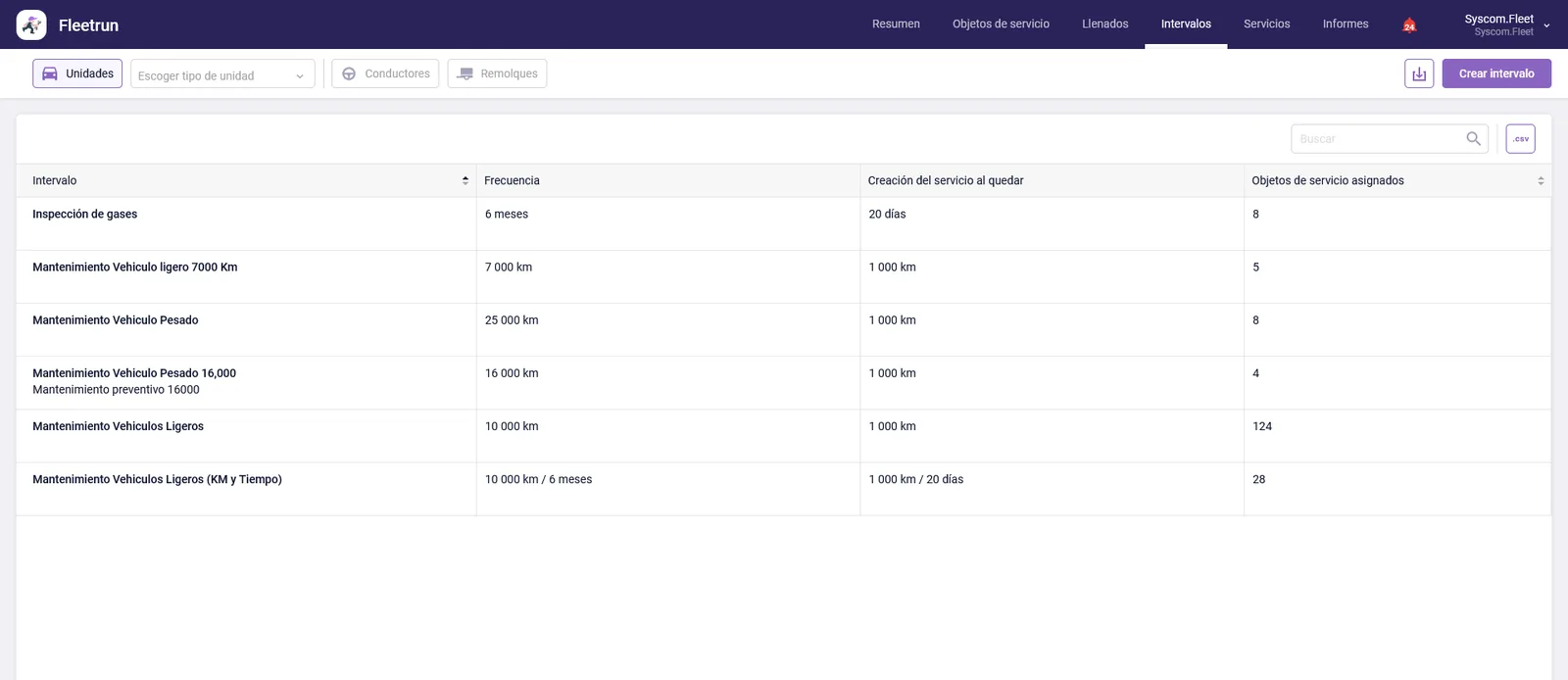Image resolution: width=1568 pixels, height=680 pixels.
Task: Toggle the Remolques filter
Action: click(497, 73)
